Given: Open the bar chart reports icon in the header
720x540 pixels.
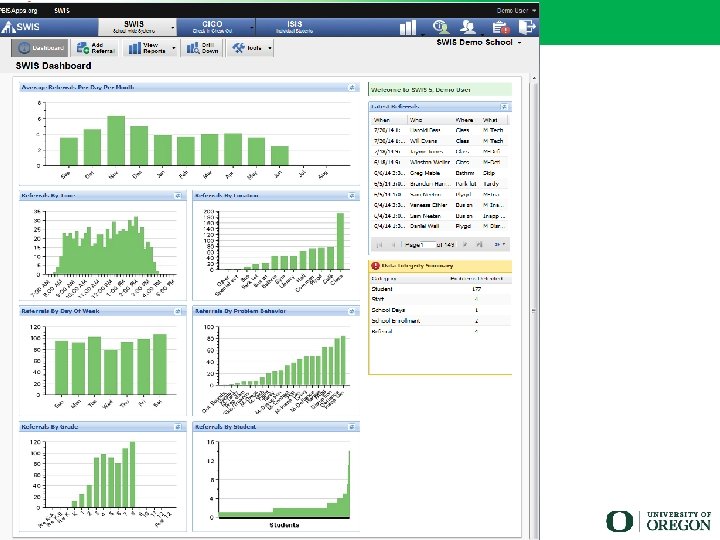Looking at the screenshot, I should (x=408, y=27).
